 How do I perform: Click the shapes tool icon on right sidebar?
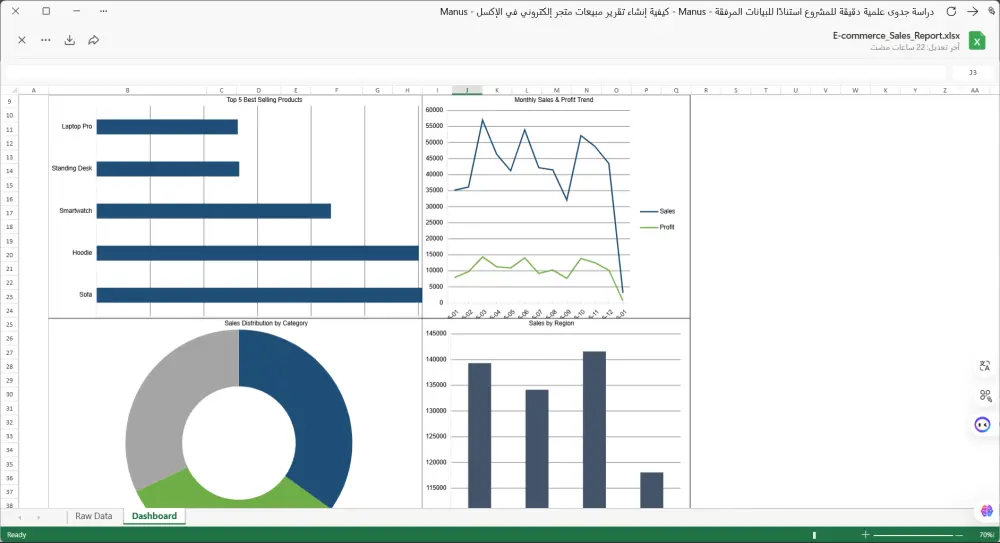click(x=985, y=396)
